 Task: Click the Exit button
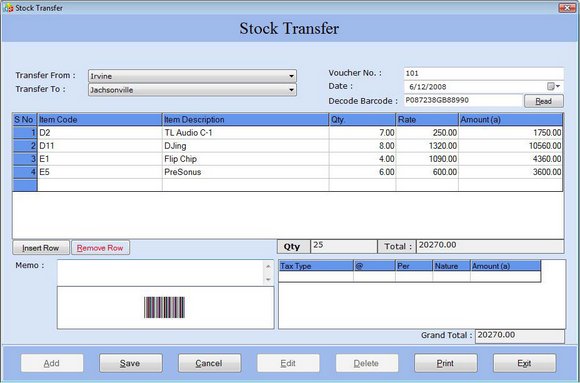[524, 363]
